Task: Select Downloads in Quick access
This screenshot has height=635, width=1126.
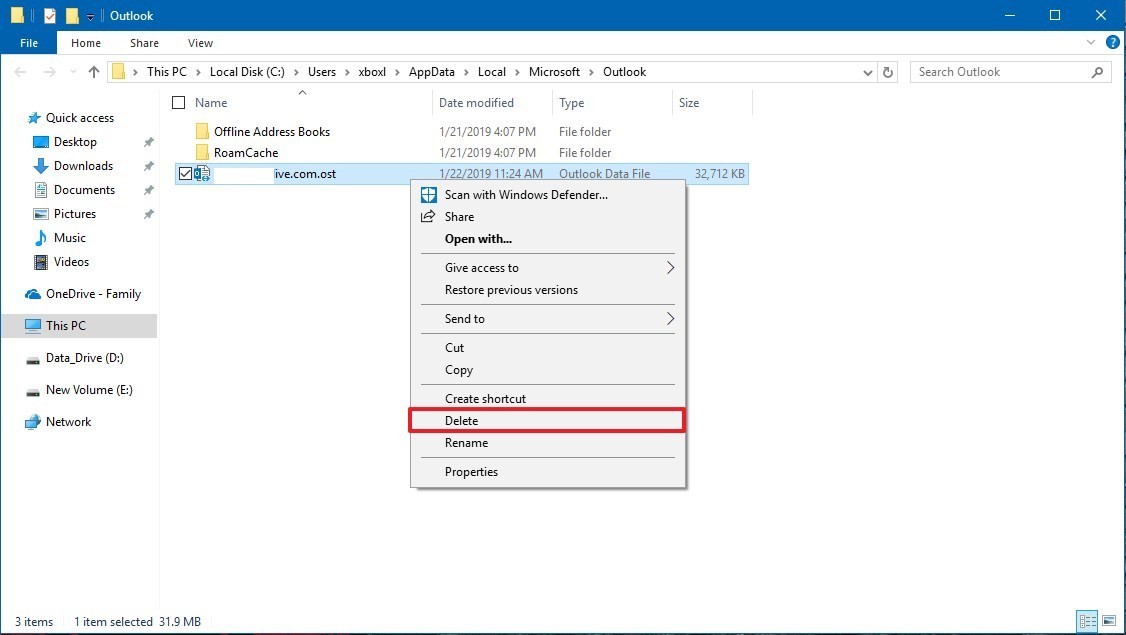Action: pyautogui.click(x=83, y=166)
